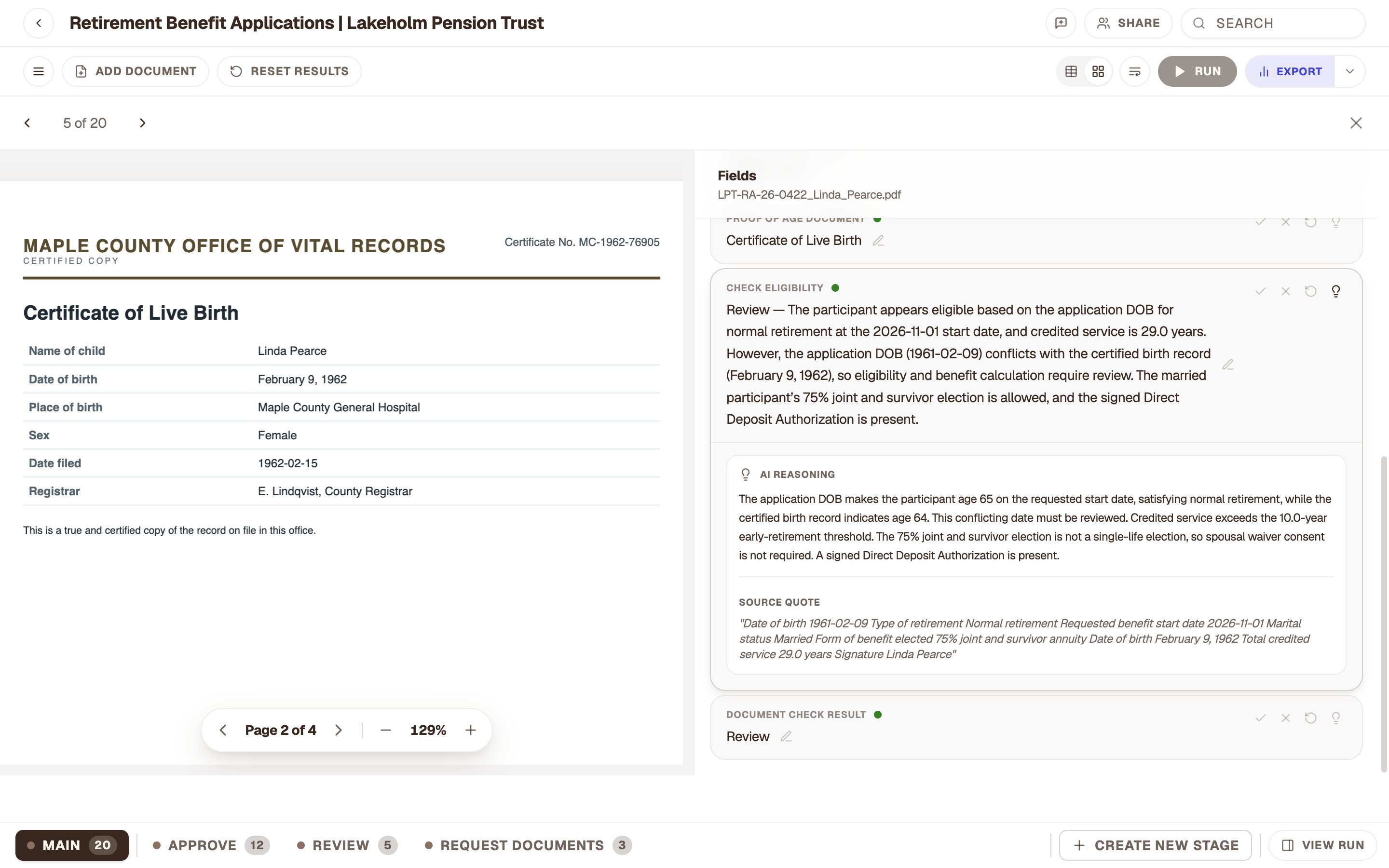Image resolution: width=1389 pixels, height=868 pixels.
Task: Click the Export button
Action: tap(1290, 71)
